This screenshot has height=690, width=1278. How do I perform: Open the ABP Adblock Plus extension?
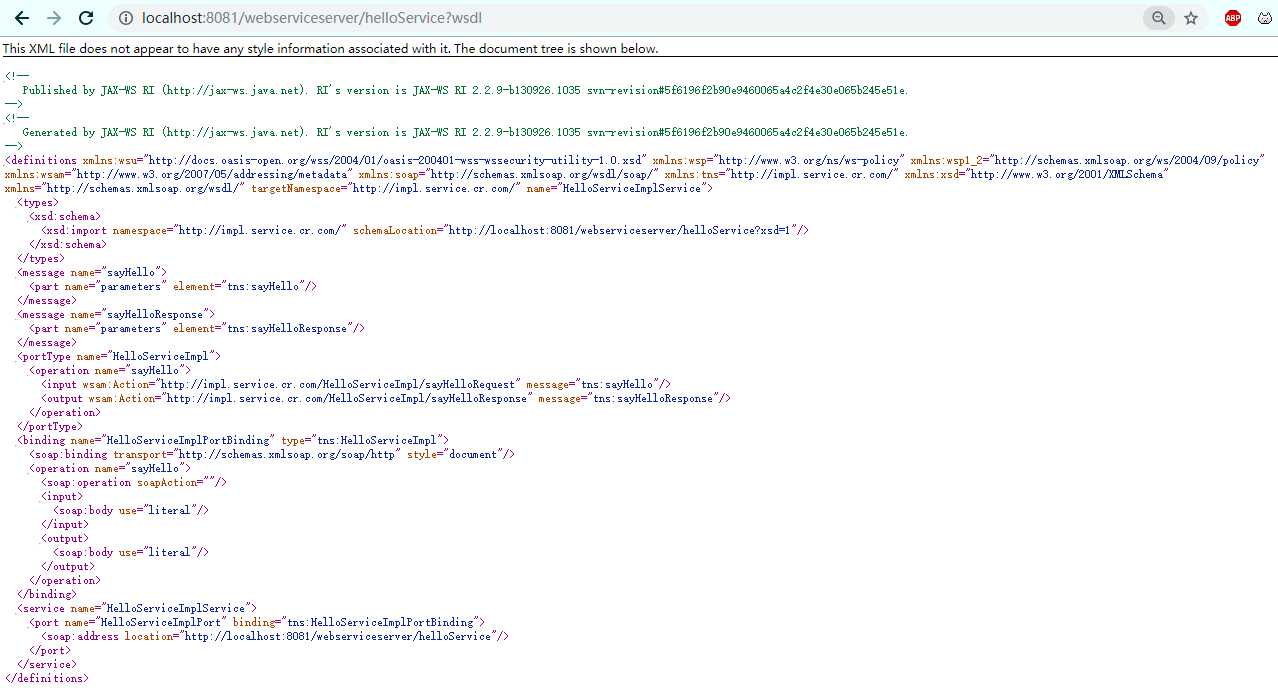(x=1232, y=18)
